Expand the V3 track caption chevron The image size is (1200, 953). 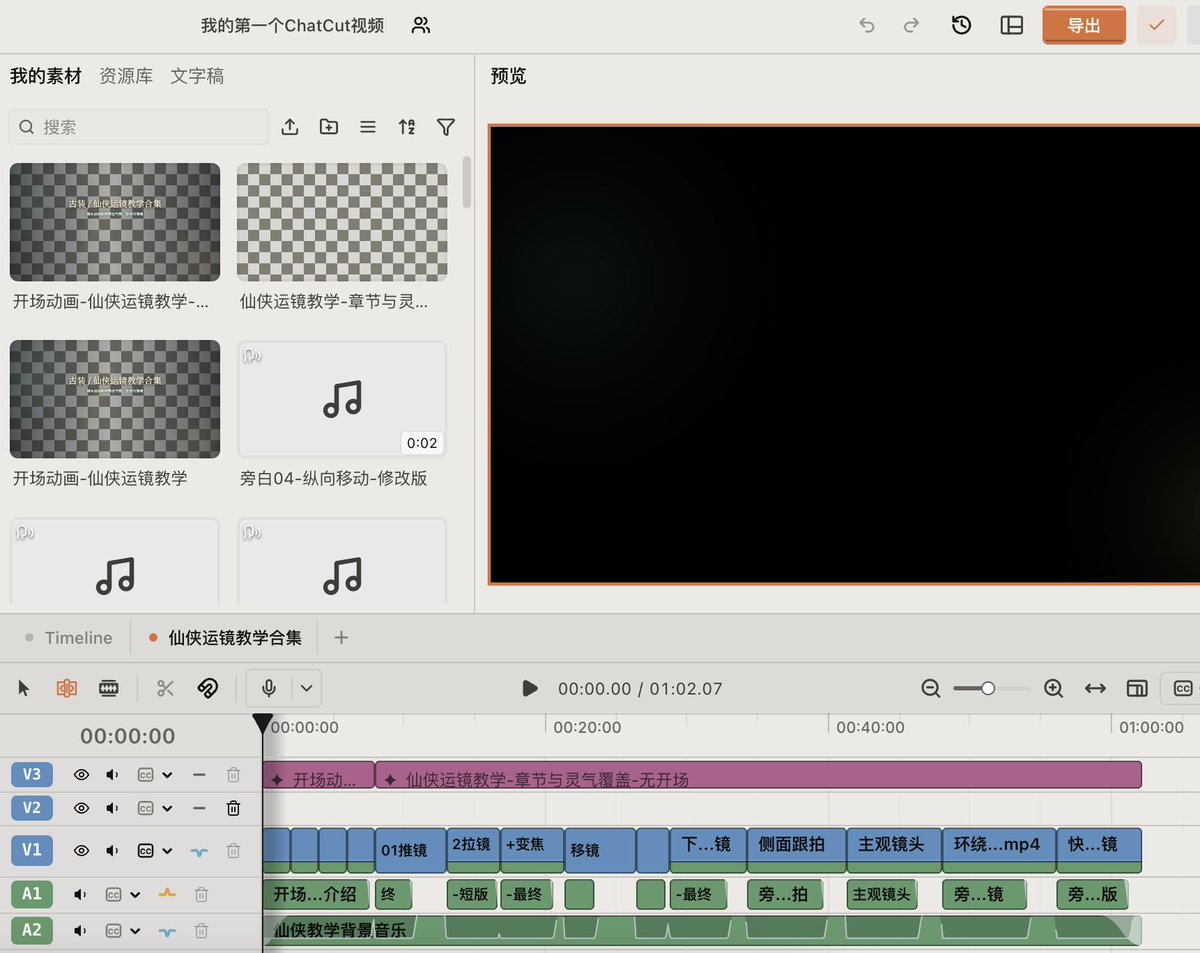[x=167, y=774]
